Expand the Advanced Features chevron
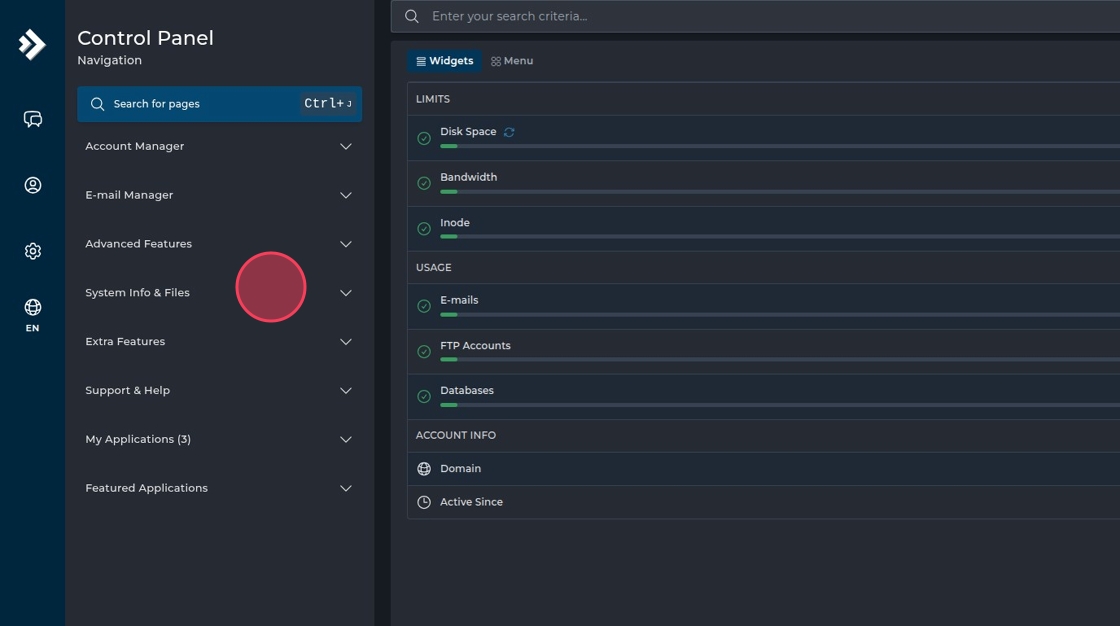1120x626 pixels. [x=346, y=244]
